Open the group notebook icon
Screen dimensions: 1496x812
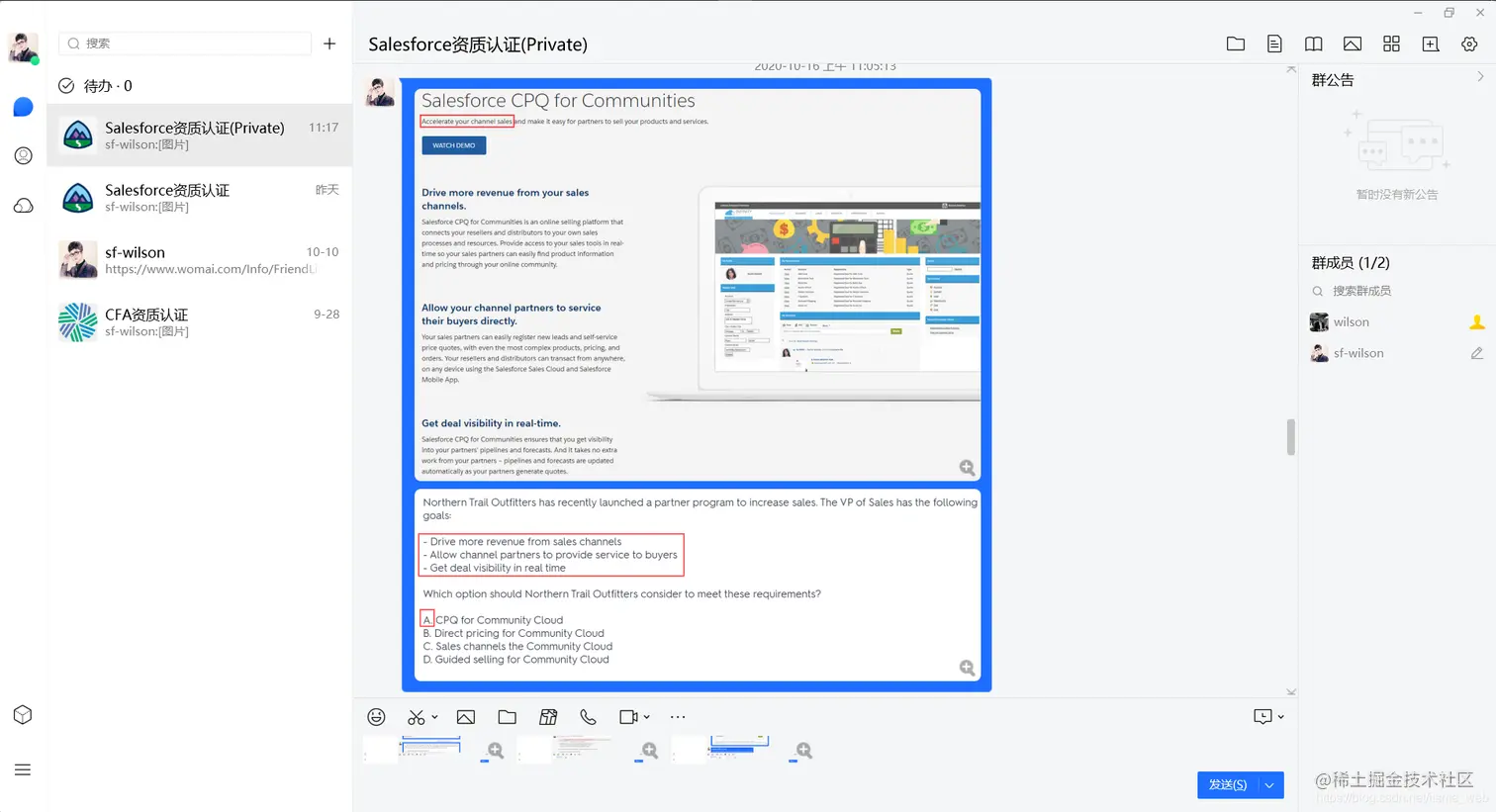pos(1313,44)
